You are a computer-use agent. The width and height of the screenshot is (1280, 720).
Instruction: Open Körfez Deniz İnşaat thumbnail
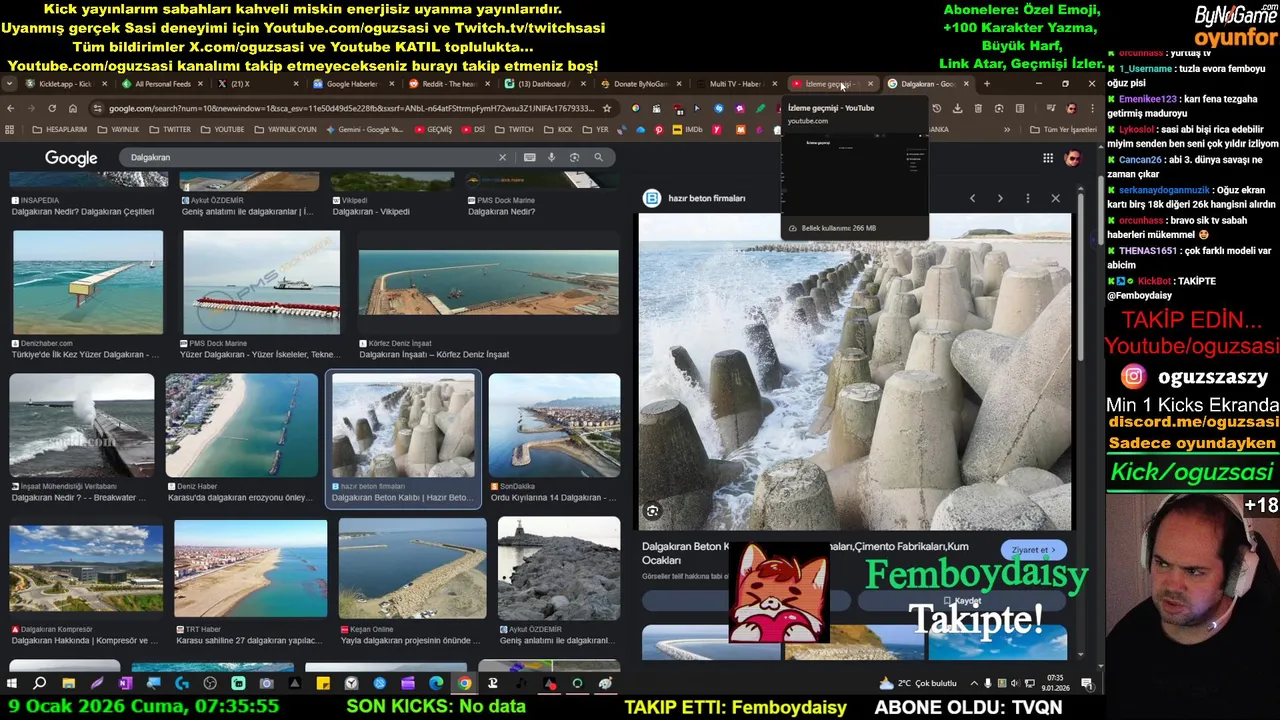(488, 282)
